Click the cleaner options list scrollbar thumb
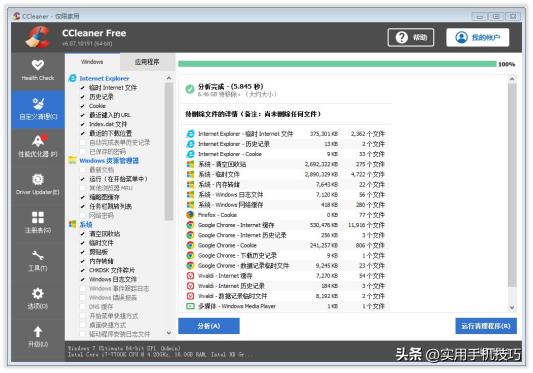533x373 pixels. click(169, 151)
